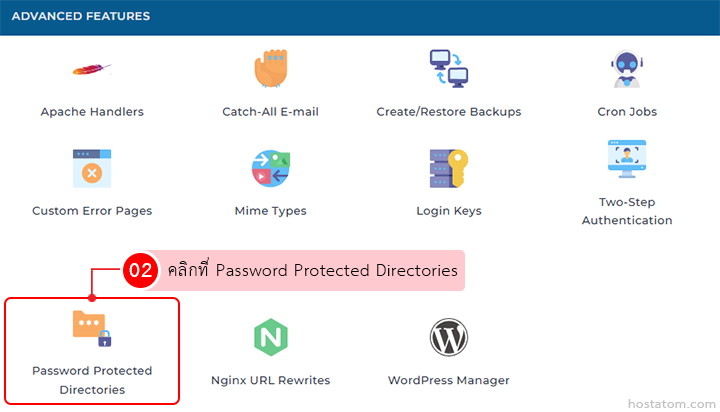Click the Advanced Features section header

point(81,17)
